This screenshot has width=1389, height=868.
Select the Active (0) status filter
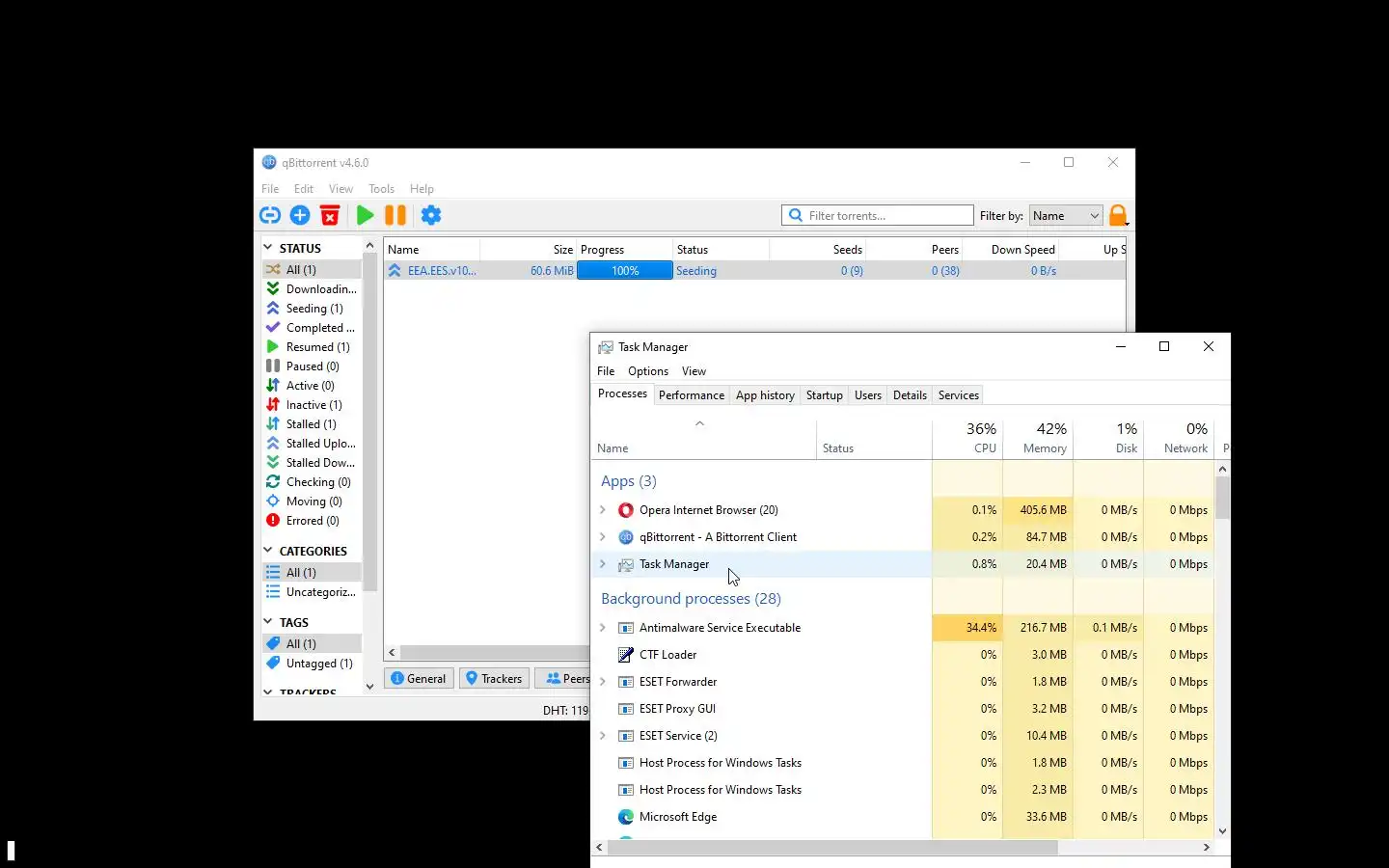click(x=313, y=386)
